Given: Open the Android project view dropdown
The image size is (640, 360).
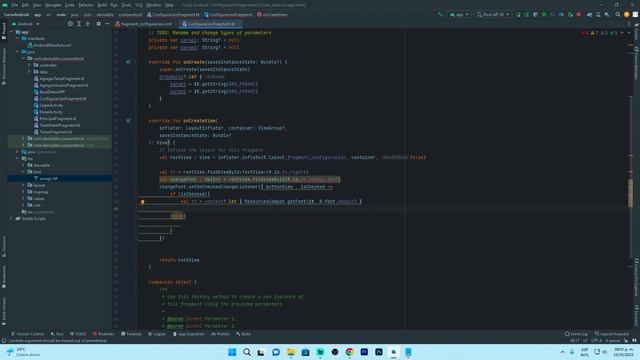Looking at the screenshot, I should (26, 24).
